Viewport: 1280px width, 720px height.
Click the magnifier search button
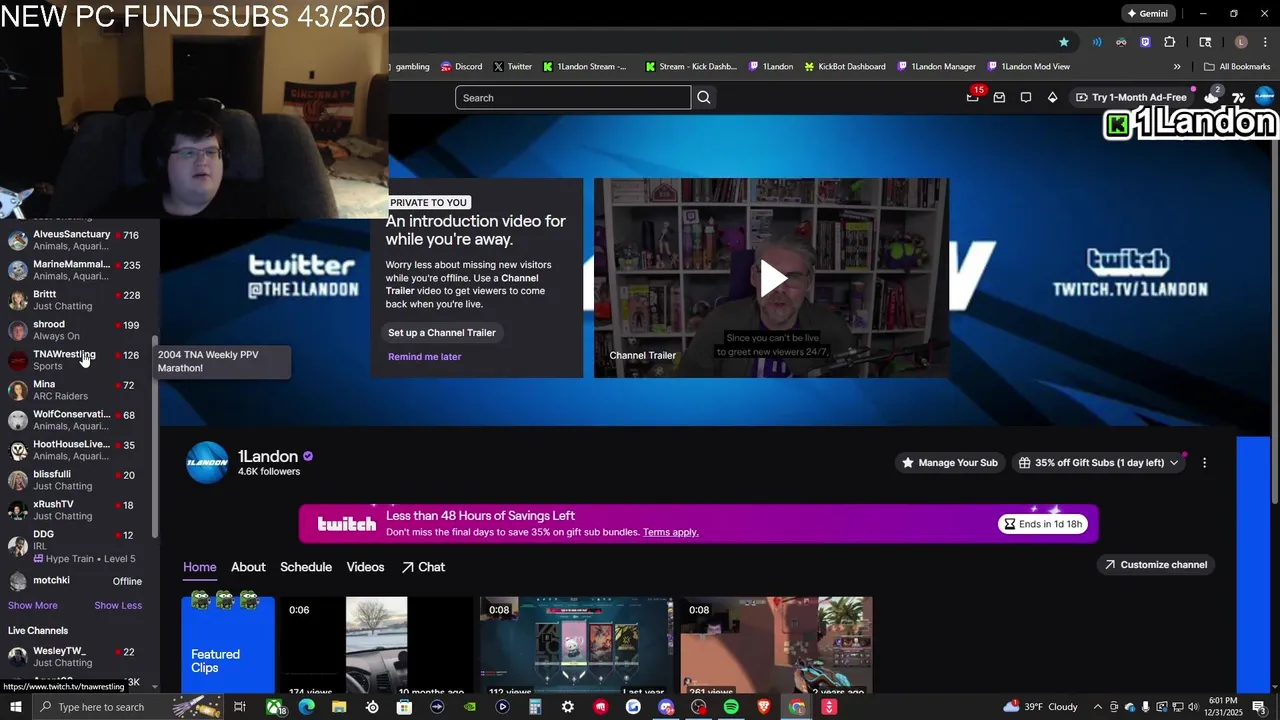pos(704,98)
